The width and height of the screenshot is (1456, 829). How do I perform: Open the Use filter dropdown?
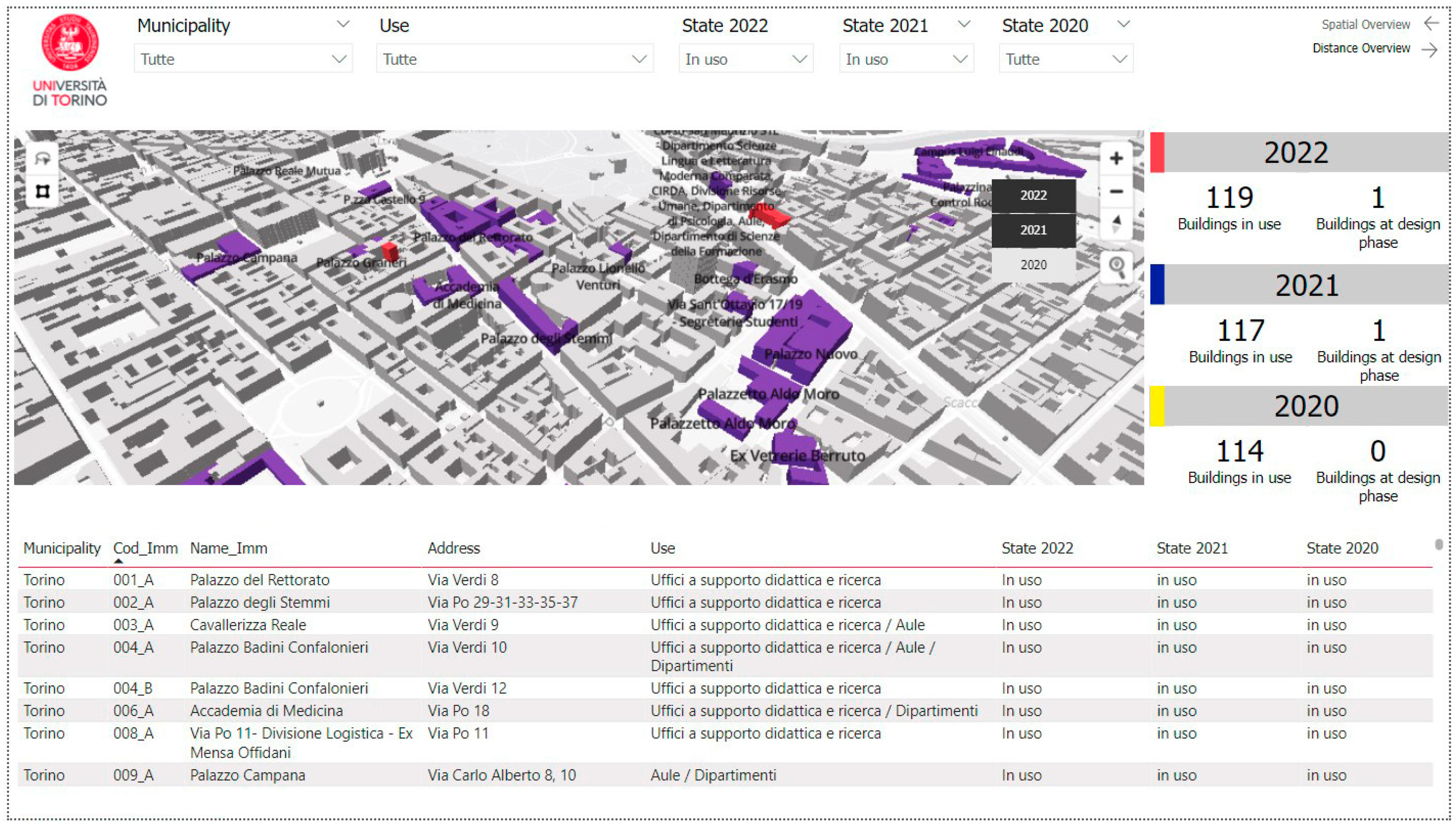(x=514, y=59)
